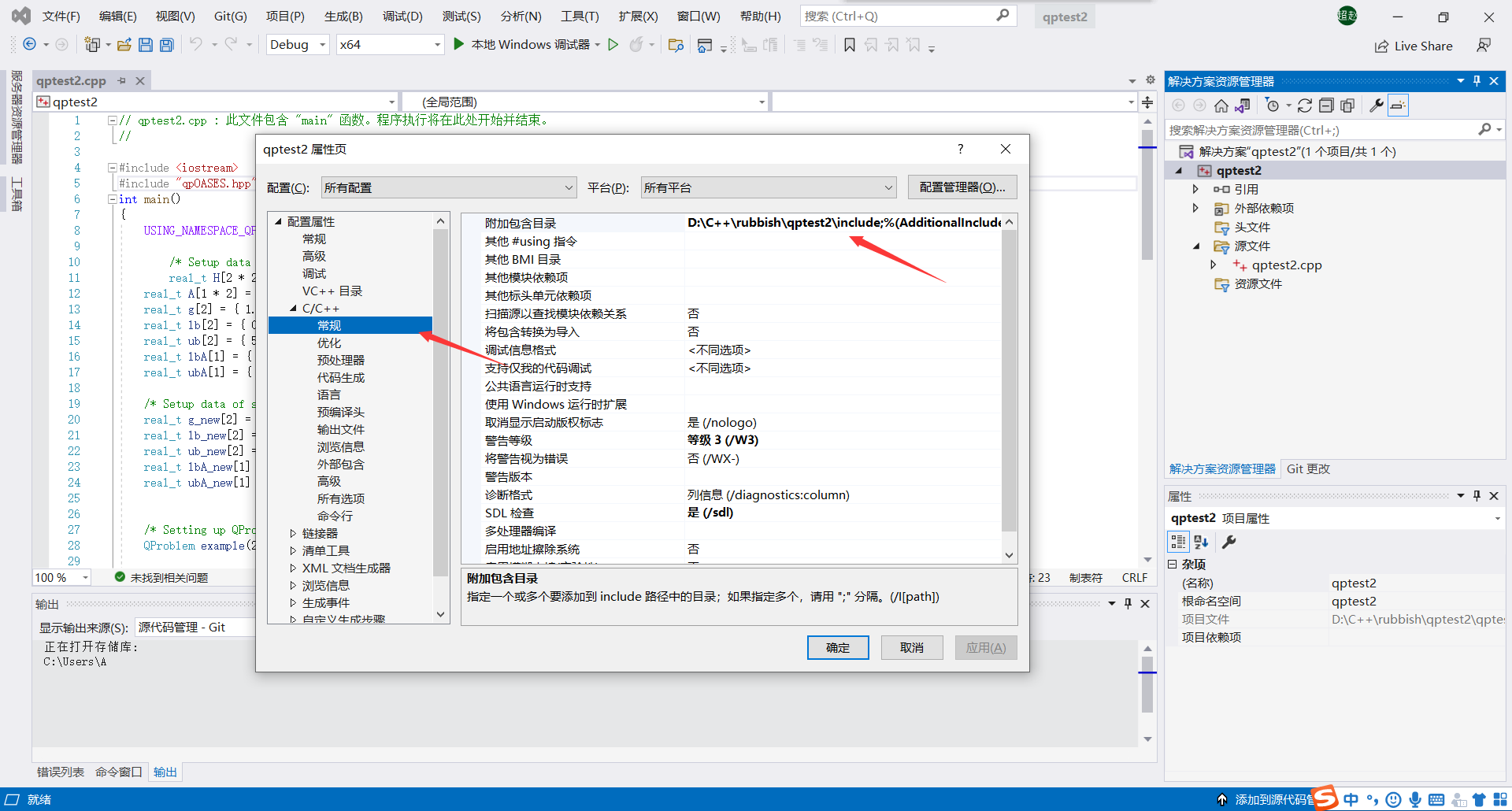
Task: Switch to the 命令窗口 tab
Action: coord(119,772)
